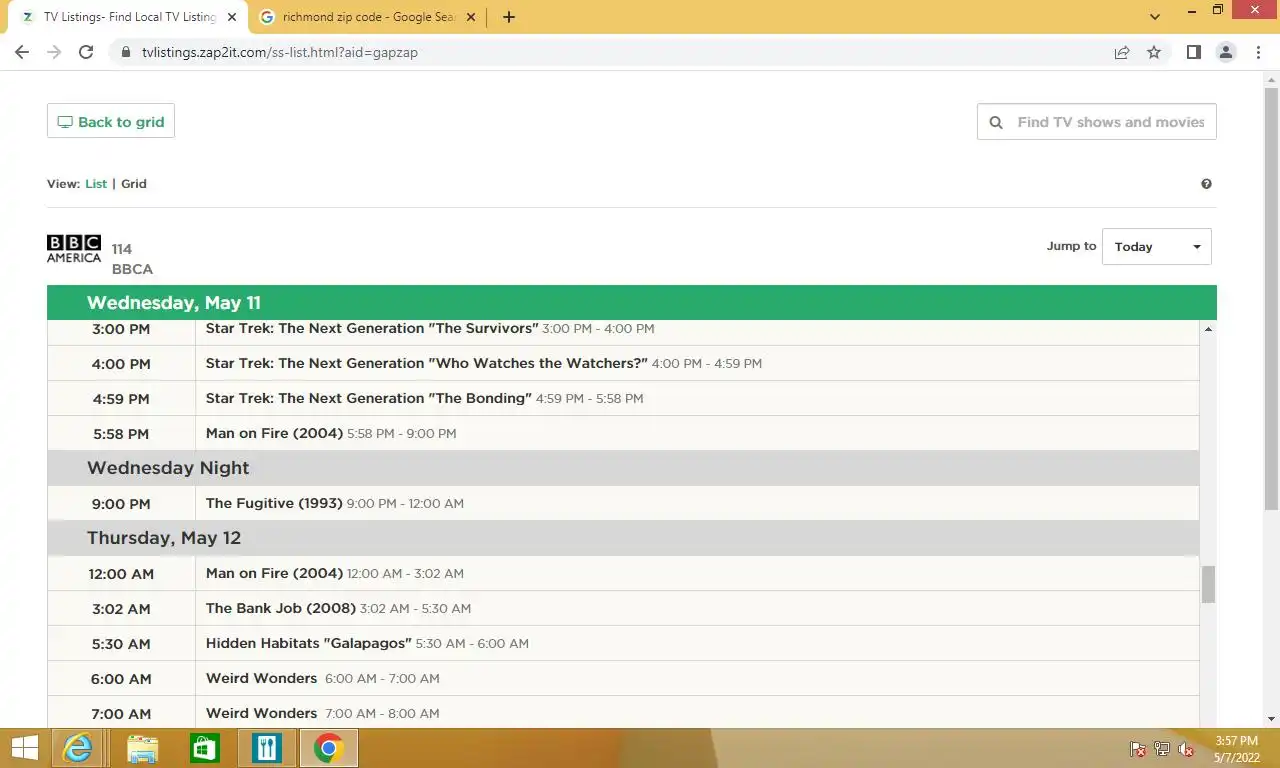Open the Chrome side panel
1280x768 pixels.
[1194, 52]
